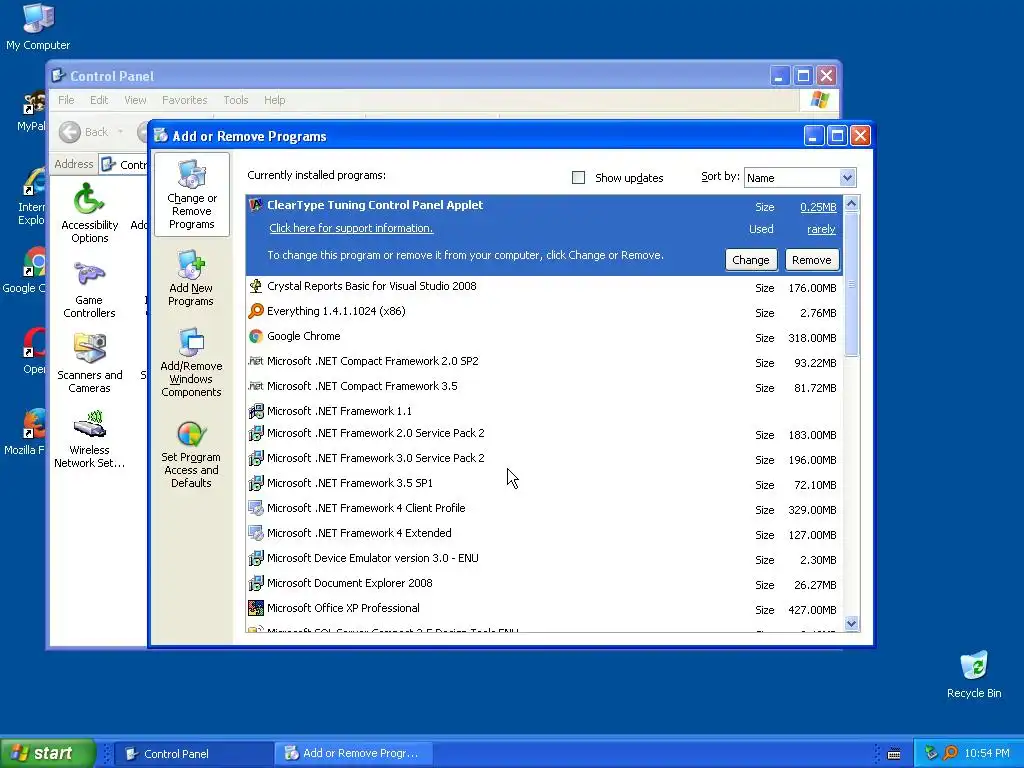Open File menu in Control Panel window

tap(66, 100)
